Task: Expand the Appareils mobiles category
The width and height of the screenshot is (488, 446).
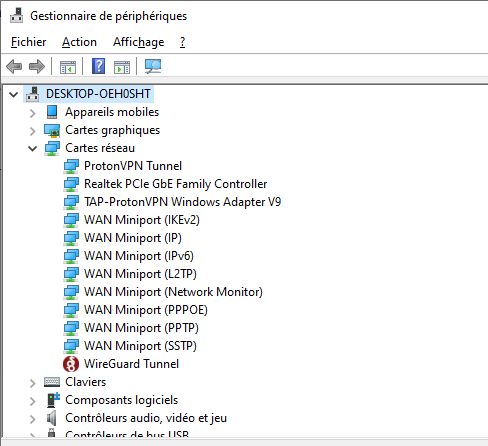Action: click(x=32, y=113)
